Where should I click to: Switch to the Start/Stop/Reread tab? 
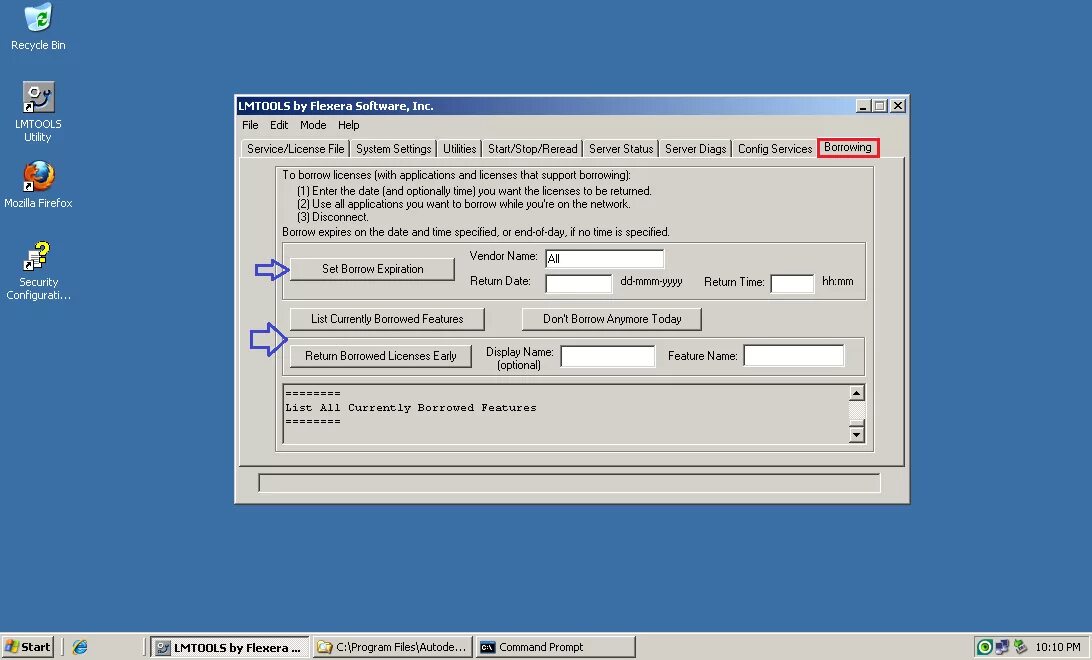click(533, 149)
